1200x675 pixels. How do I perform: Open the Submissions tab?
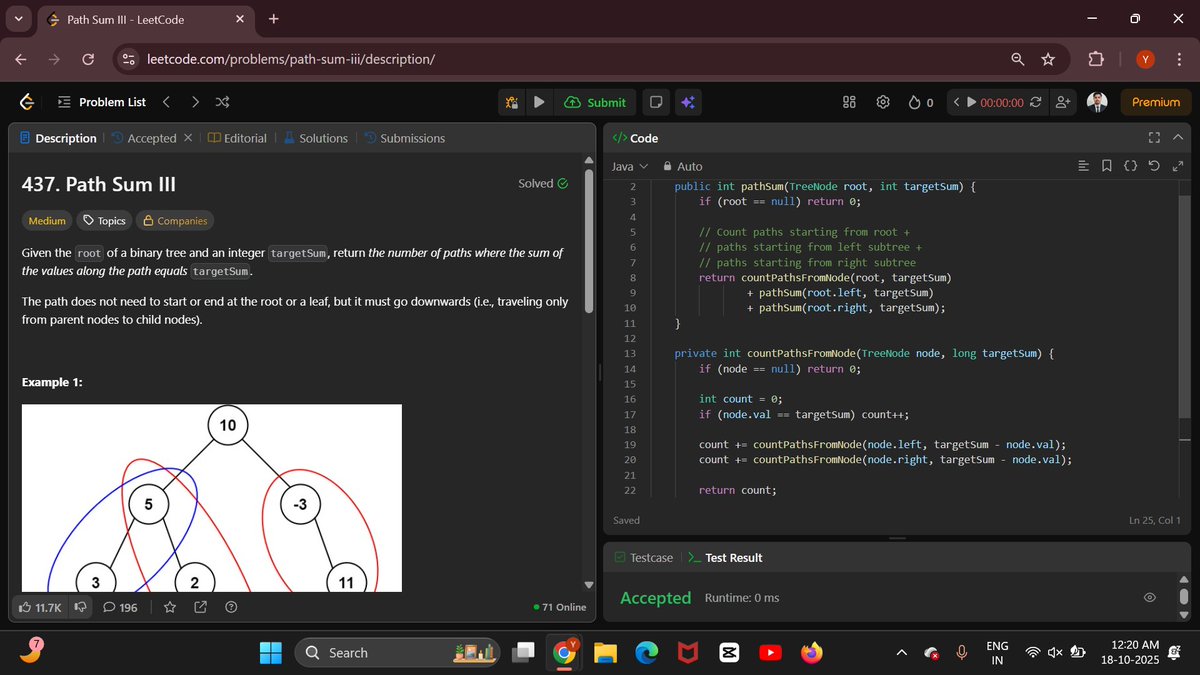404,138
